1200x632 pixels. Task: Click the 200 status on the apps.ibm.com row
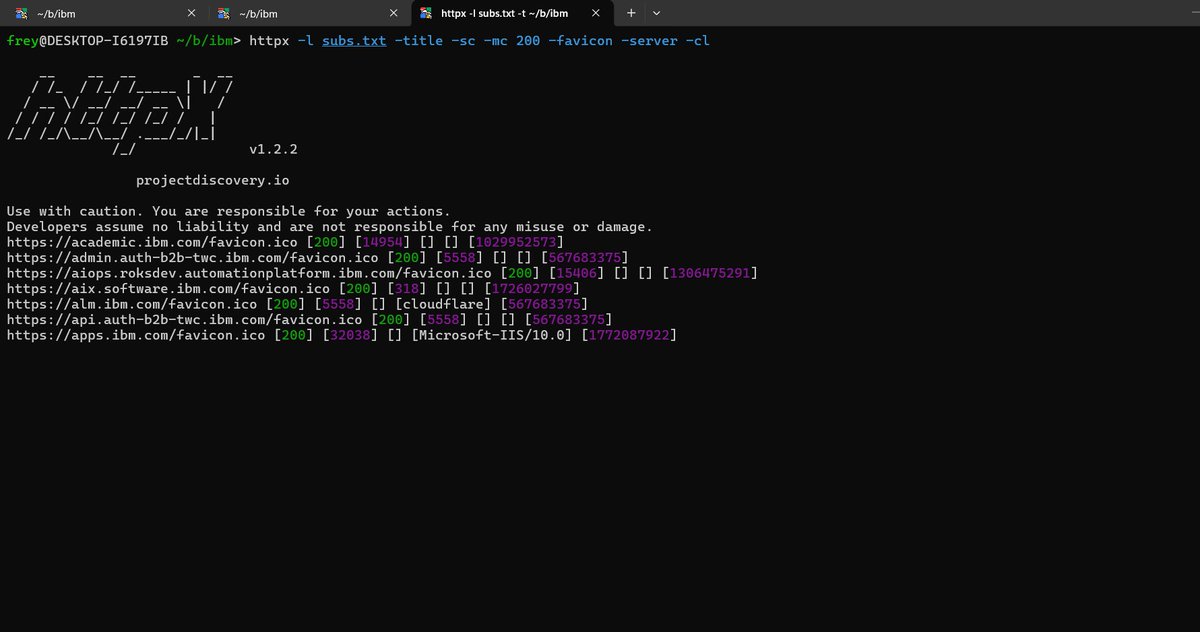[293, 335]
